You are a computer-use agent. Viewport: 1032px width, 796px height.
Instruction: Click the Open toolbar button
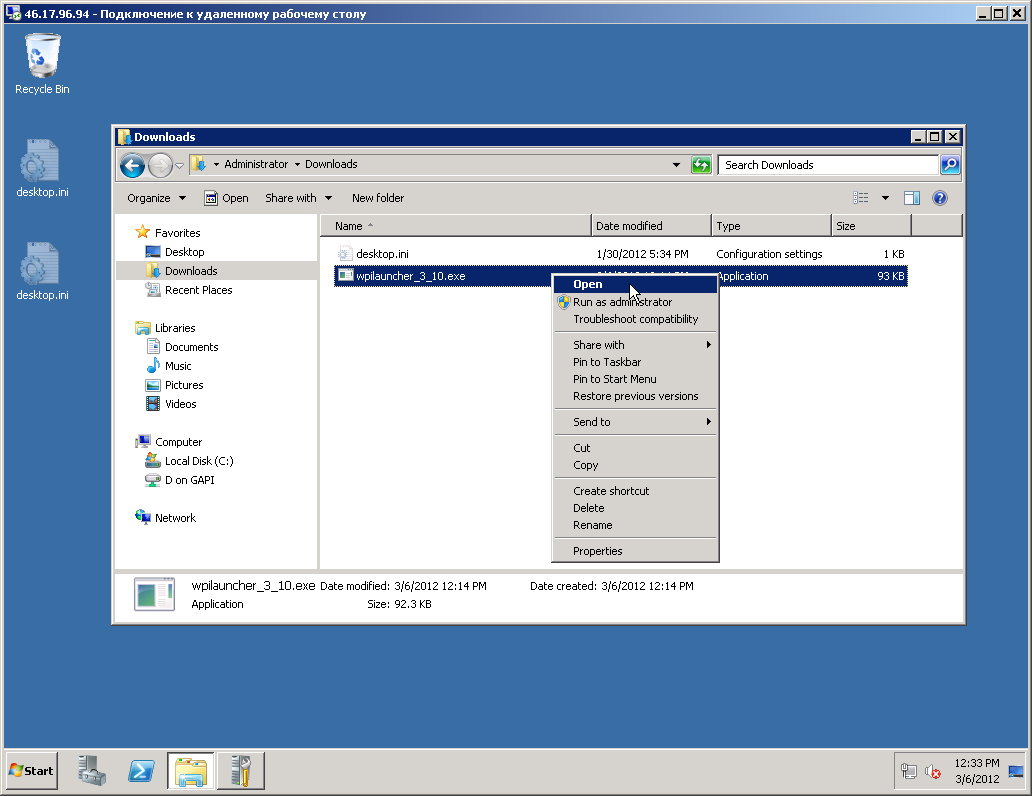(226, 198)
